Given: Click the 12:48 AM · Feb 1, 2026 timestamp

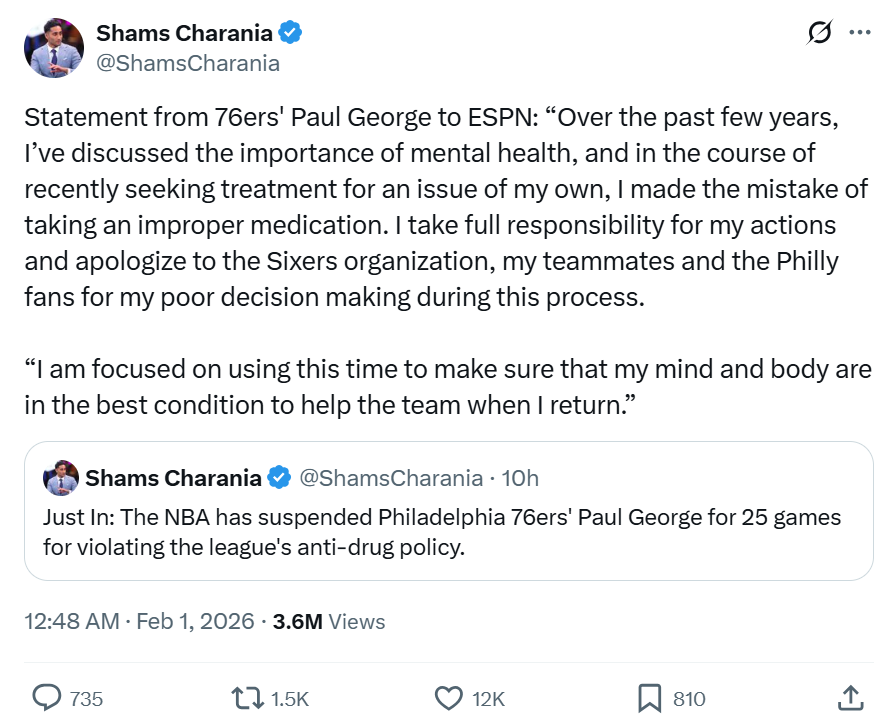Looking at the screenshot, I should point(138,622).
